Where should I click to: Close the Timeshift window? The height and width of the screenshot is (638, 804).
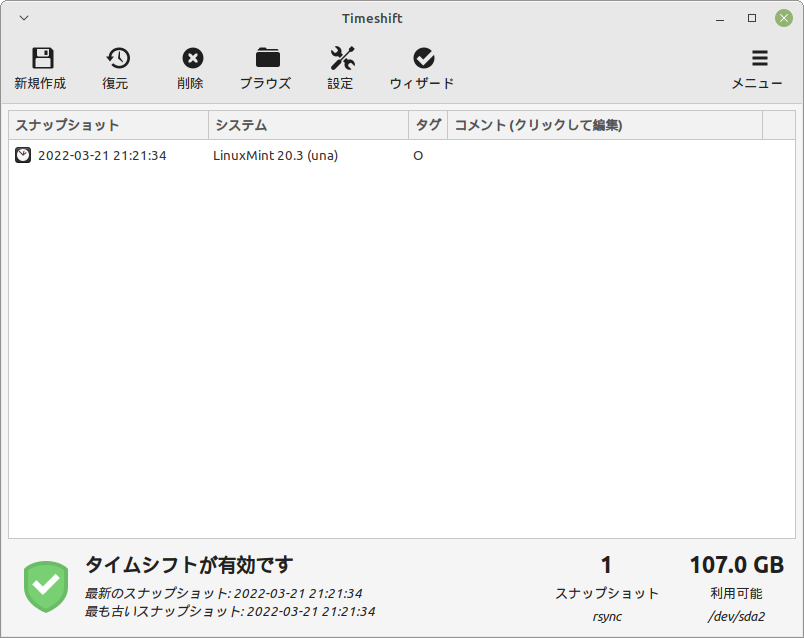(x=783, y=18)
